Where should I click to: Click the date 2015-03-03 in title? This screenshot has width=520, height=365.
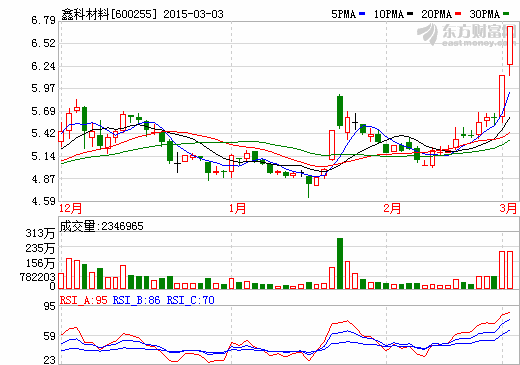click(x=193, y=14)
